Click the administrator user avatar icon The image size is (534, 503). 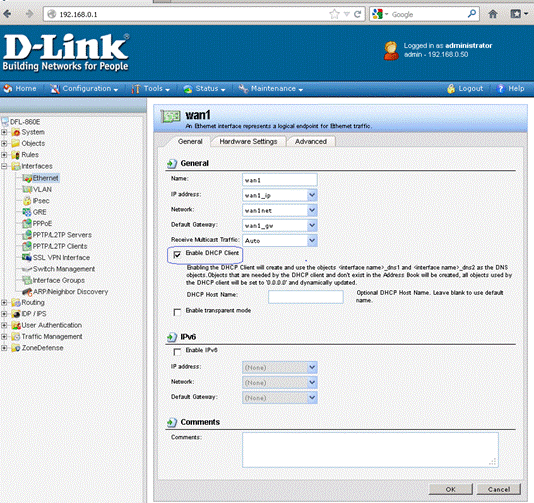pyautogui.click(x=391, y=50)
